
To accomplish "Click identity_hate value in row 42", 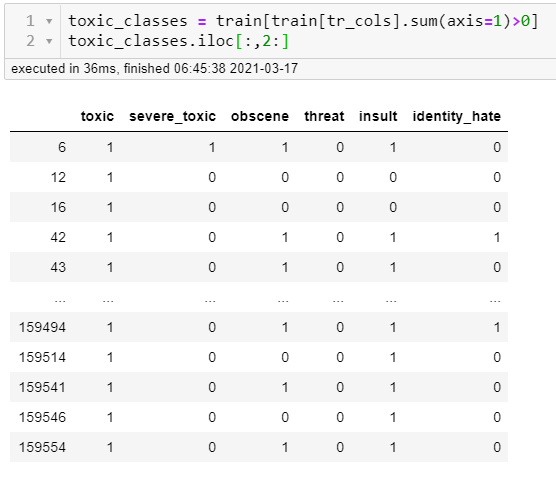I will coord(497,237).
